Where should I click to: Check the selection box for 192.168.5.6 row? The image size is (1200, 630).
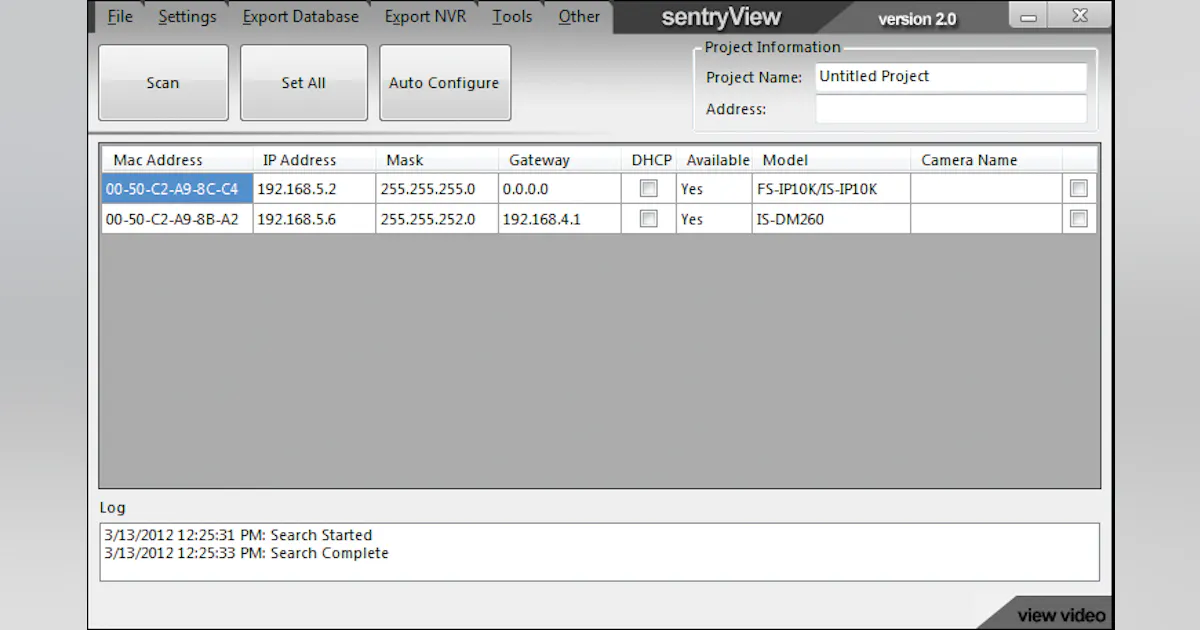coord(1078,218)
